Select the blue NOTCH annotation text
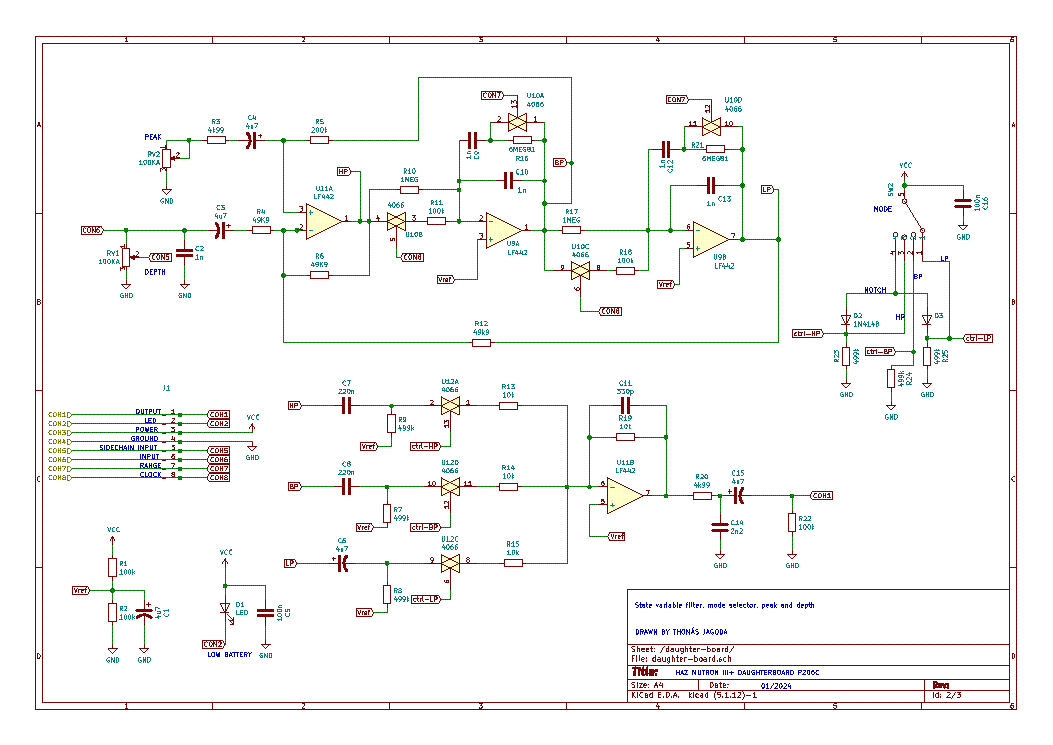Image resolution: width=1053 pixels, height=745 pixels. (875, 290)
